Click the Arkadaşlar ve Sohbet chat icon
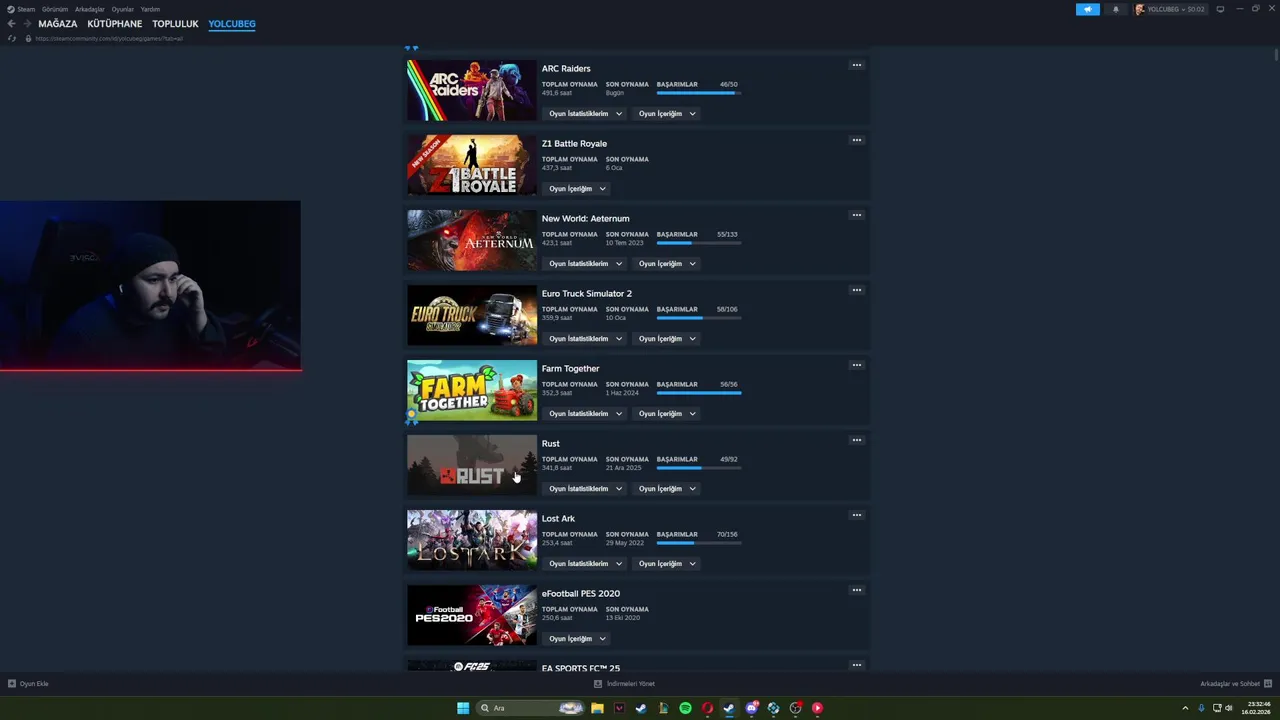The width and height of the screenshot is (1280, 720). 1268,684
